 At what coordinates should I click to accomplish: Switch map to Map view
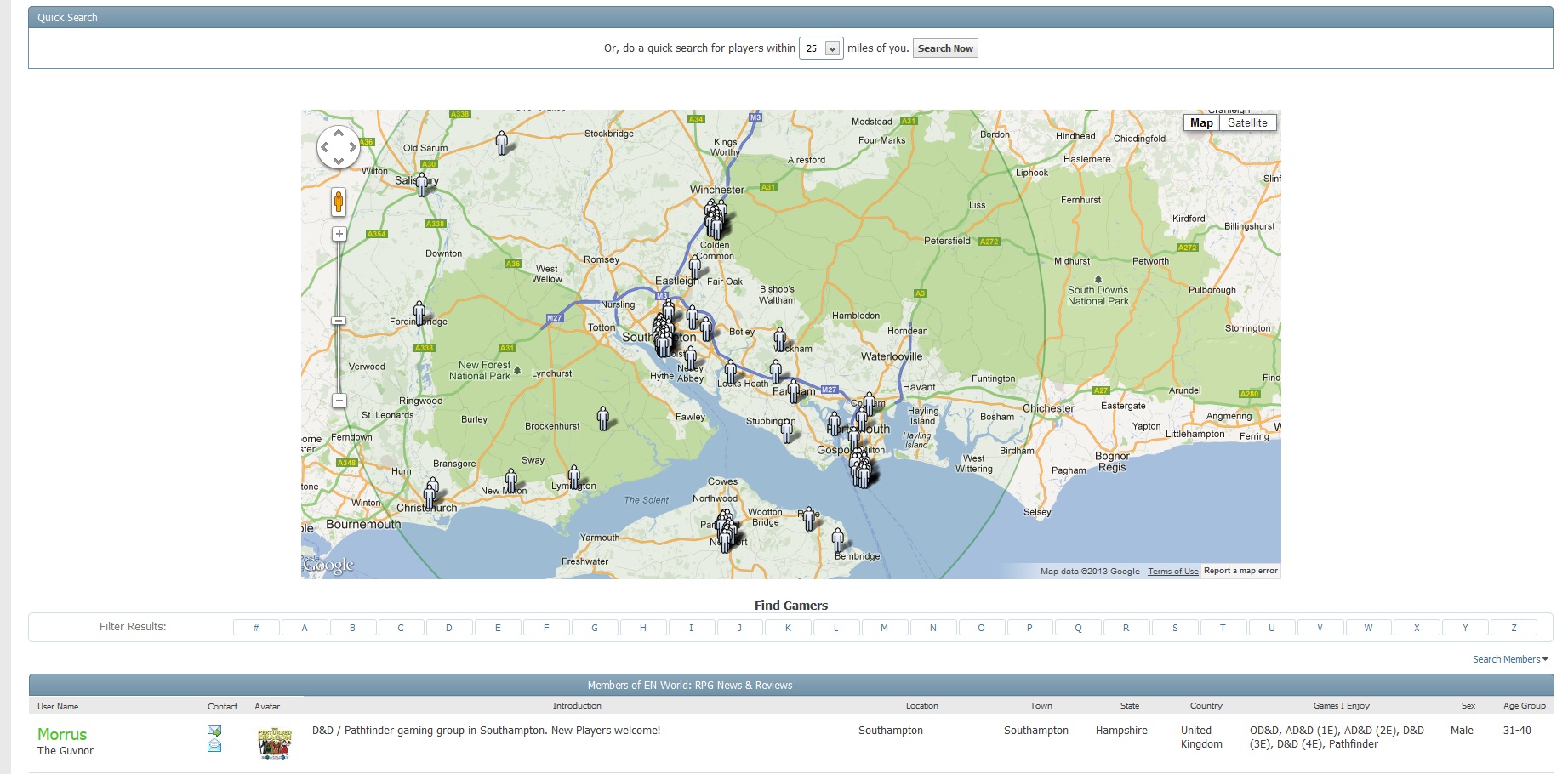coord(1201,122)
